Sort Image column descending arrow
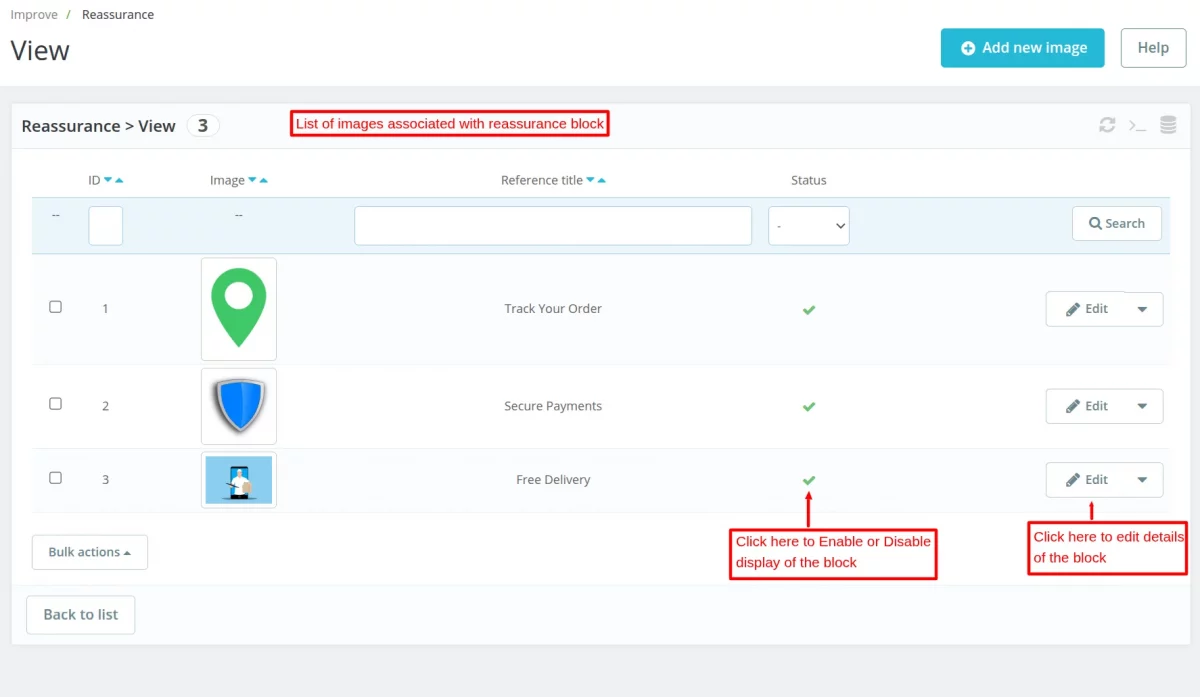This screenshot has height=697, width=1200. point(252,180)
